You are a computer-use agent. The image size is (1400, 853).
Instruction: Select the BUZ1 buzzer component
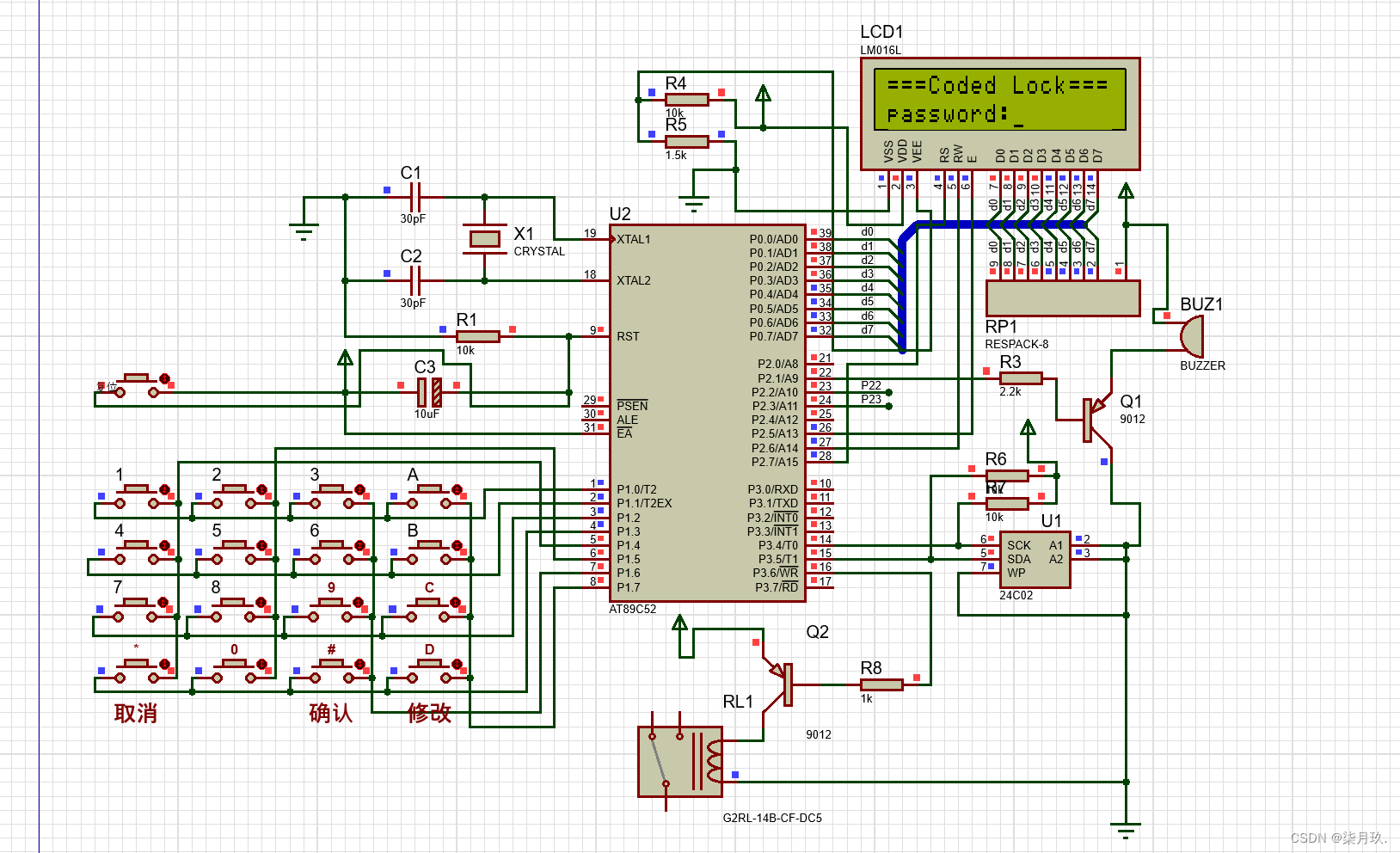pyautogui.click(x=1191, y=335)
